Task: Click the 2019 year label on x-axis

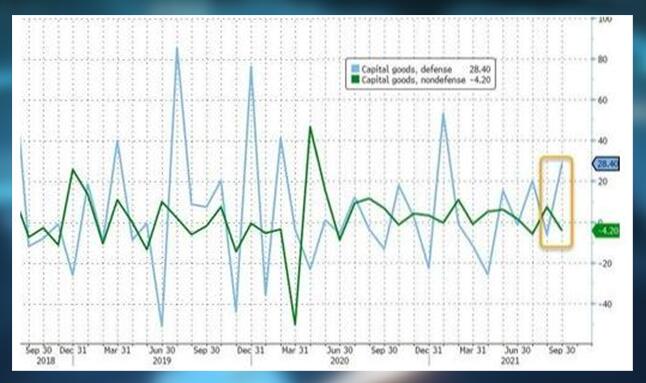Action: point(162,361)
